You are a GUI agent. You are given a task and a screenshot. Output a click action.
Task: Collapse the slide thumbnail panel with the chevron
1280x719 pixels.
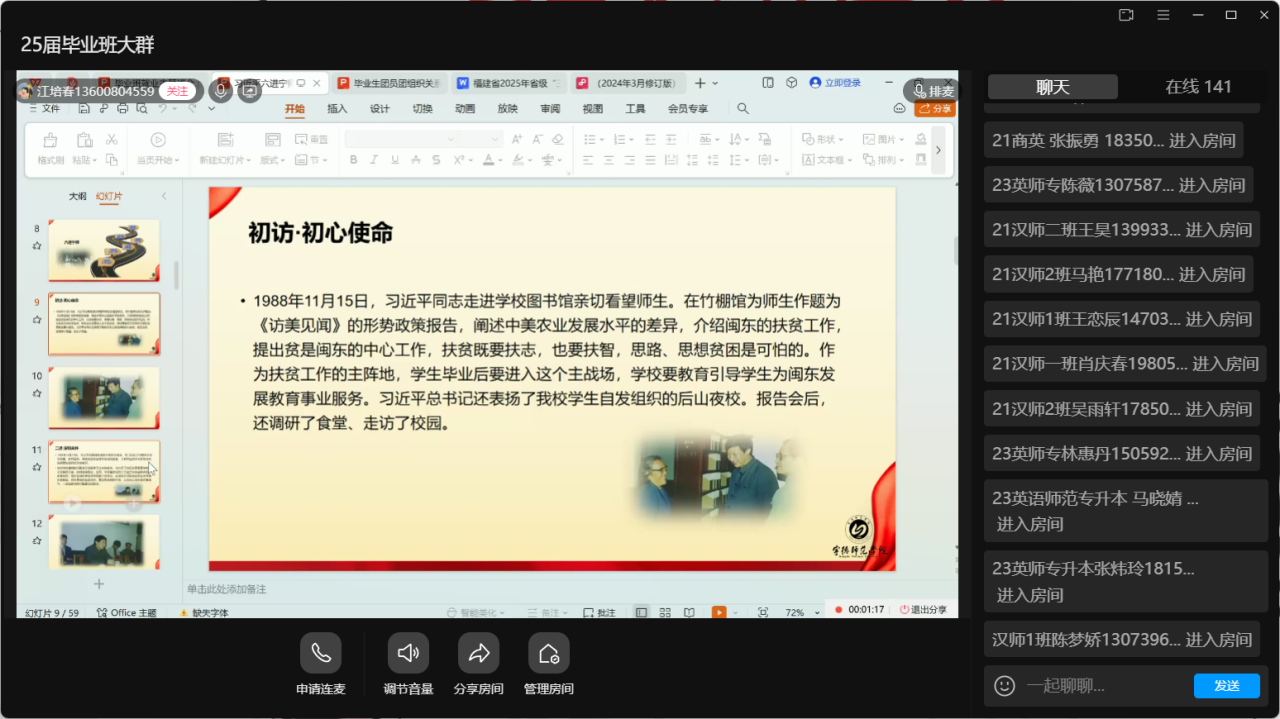coord(164,197)
